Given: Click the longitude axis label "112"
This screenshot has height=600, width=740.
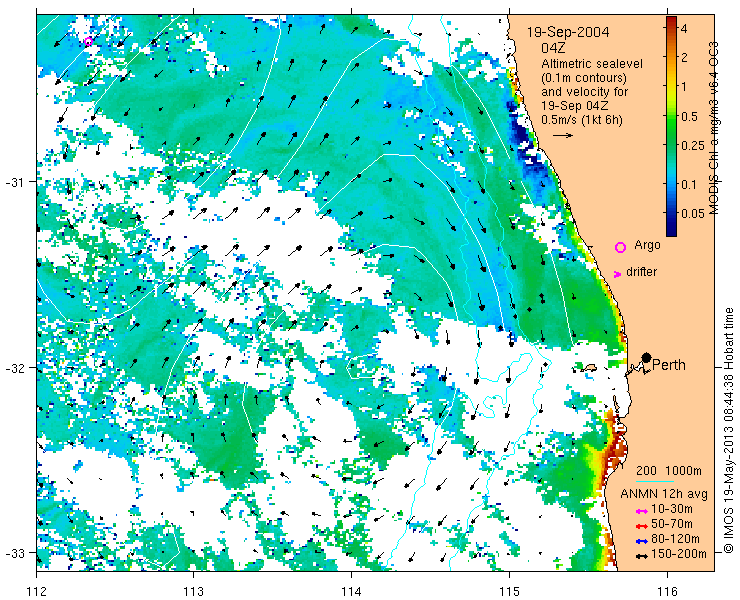Looking at the screenshot, I should click(36, 591).
